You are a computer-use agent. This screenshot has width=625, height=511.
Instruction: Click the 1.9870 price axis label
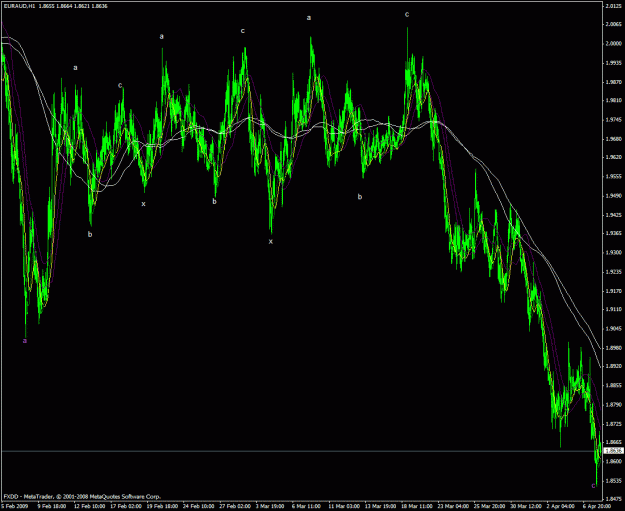613,82
